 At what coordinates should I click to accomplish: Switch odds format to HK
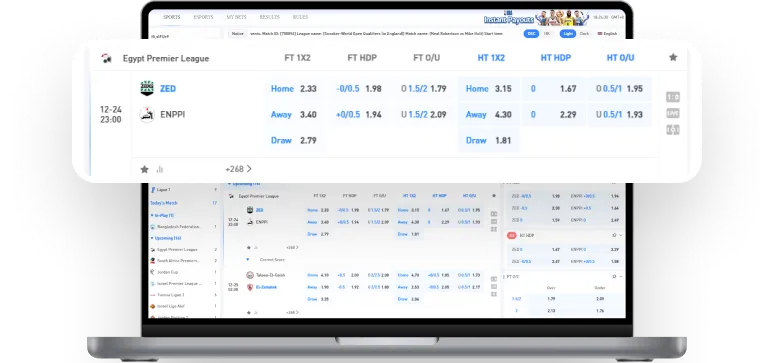(x=546, y=34)
